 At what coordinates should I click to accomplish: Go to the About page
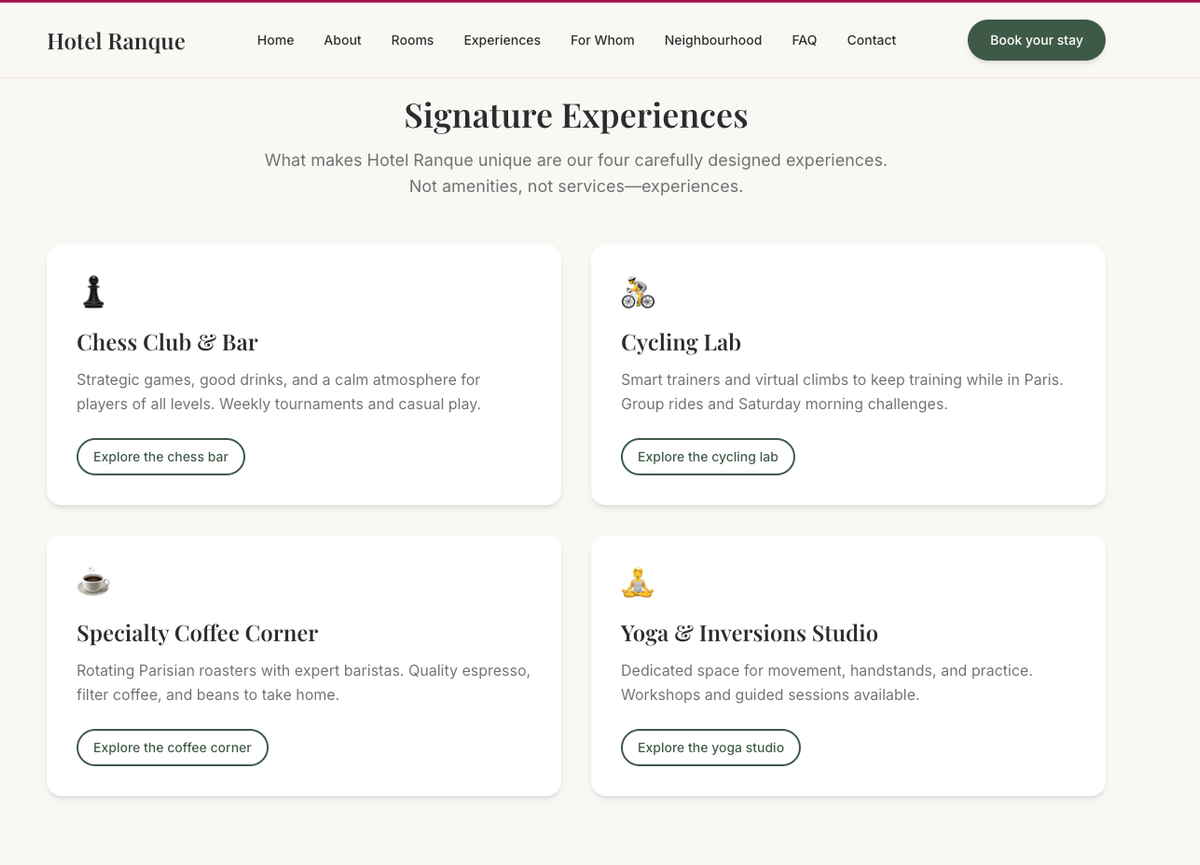pyautogui.click(x=342, y=40)
